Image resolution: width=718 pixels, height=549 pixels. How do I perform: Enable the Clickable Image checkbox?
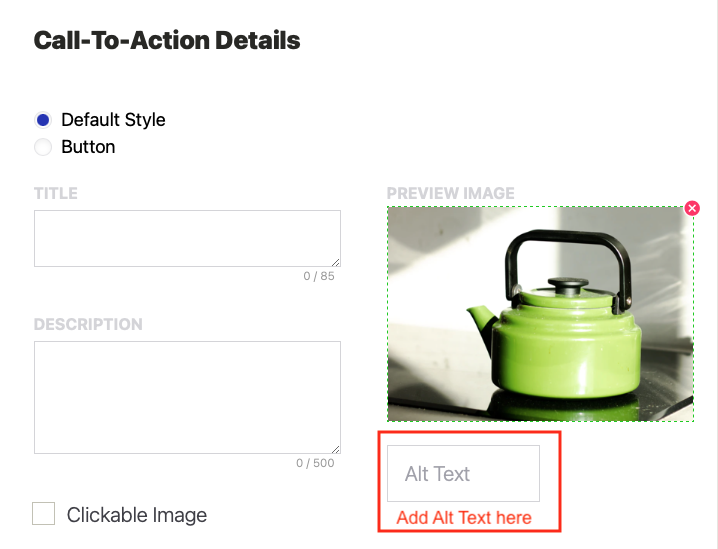(44, 514)
